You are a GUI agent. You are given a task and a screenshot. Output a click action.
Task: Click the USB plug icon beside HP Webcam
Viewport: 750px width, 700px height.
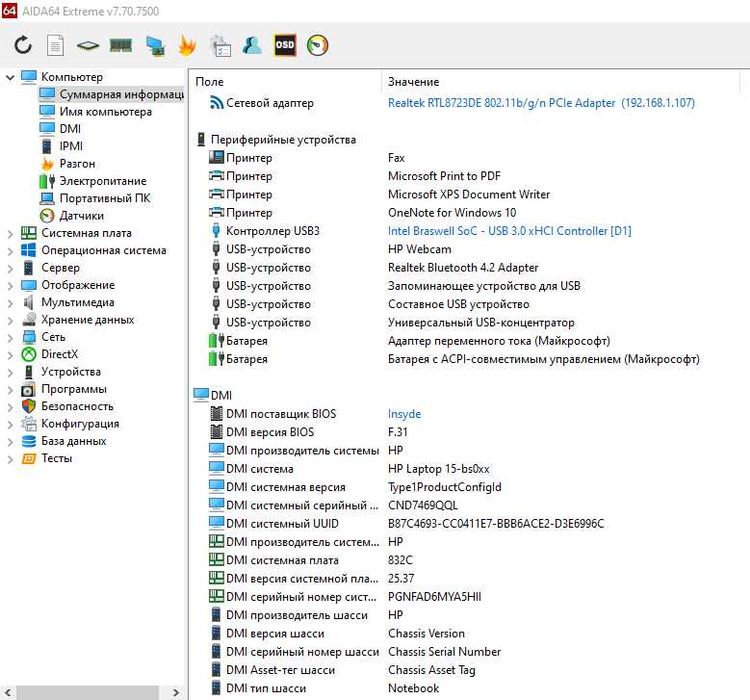pos(216,249)
